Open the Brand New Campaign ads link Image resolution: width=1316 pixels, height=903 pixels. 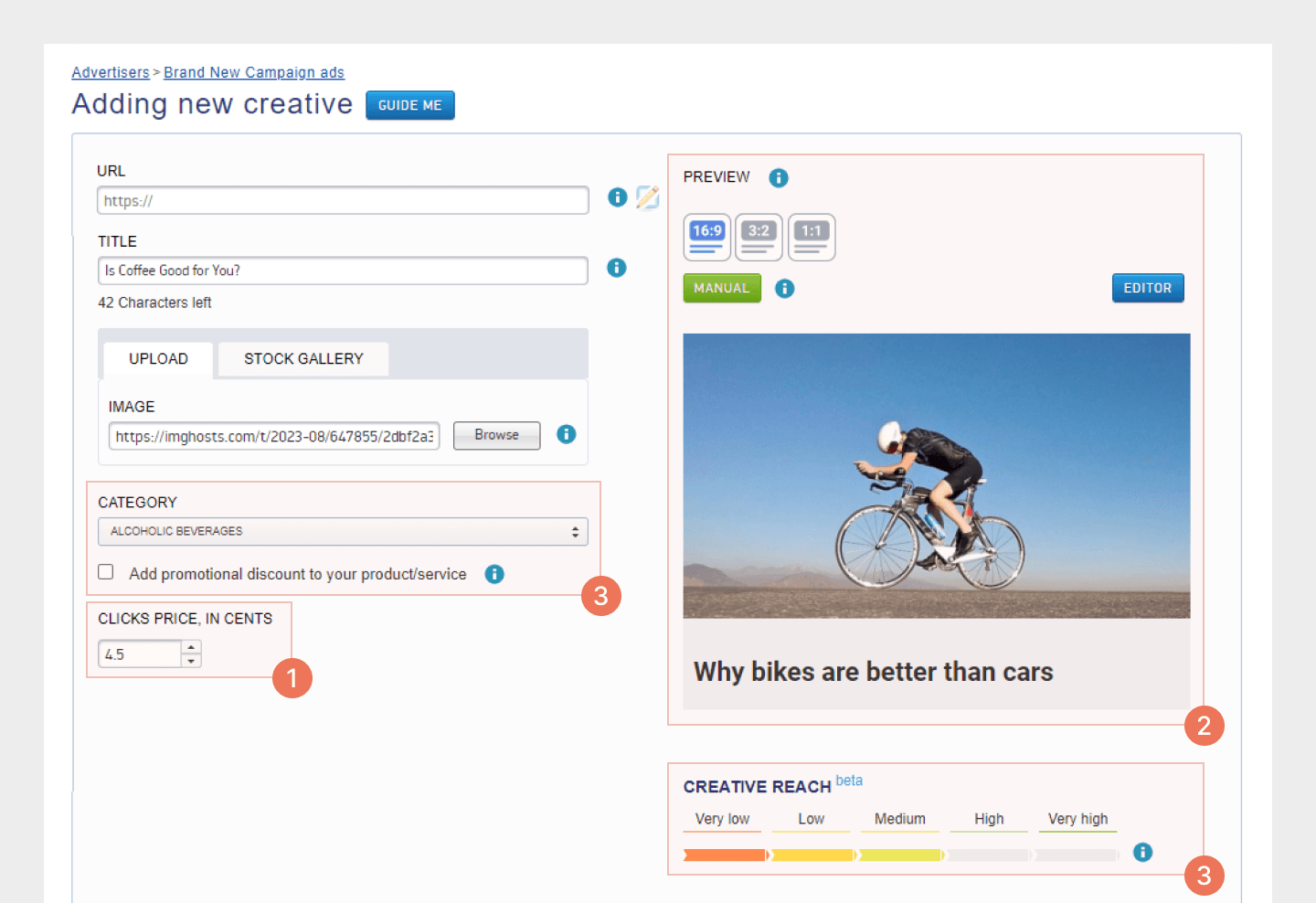[x=254, y=72]
